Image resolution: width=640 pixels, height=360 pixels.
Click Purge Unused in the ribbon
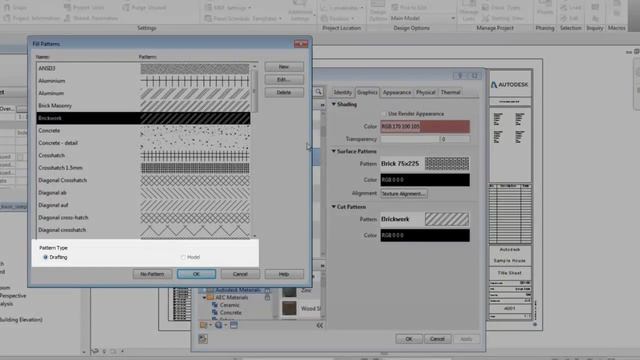[144, 7]
